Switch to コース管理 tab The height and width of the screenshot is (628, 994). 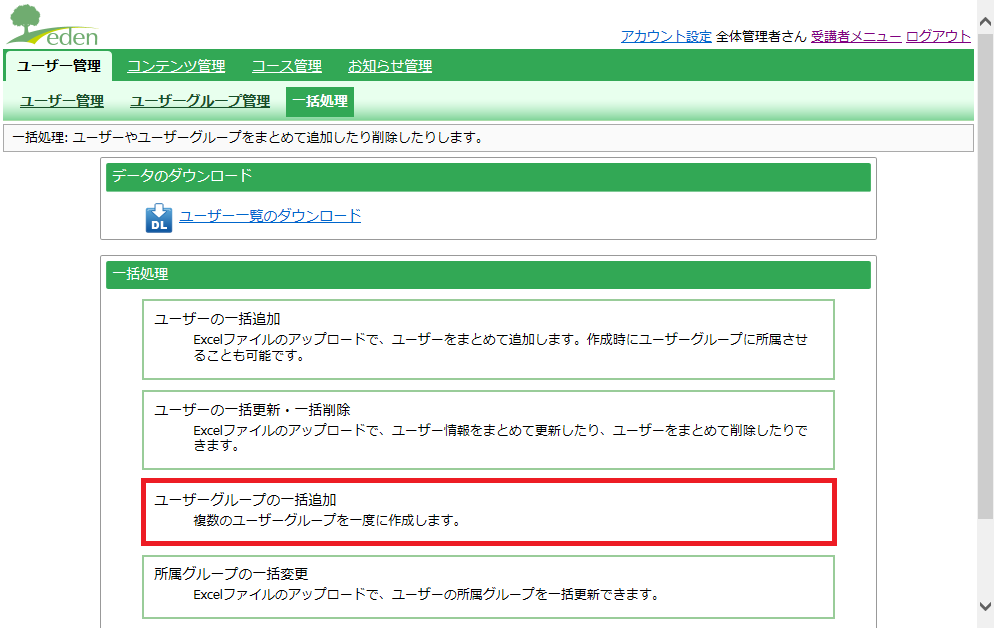click(287, 66)
